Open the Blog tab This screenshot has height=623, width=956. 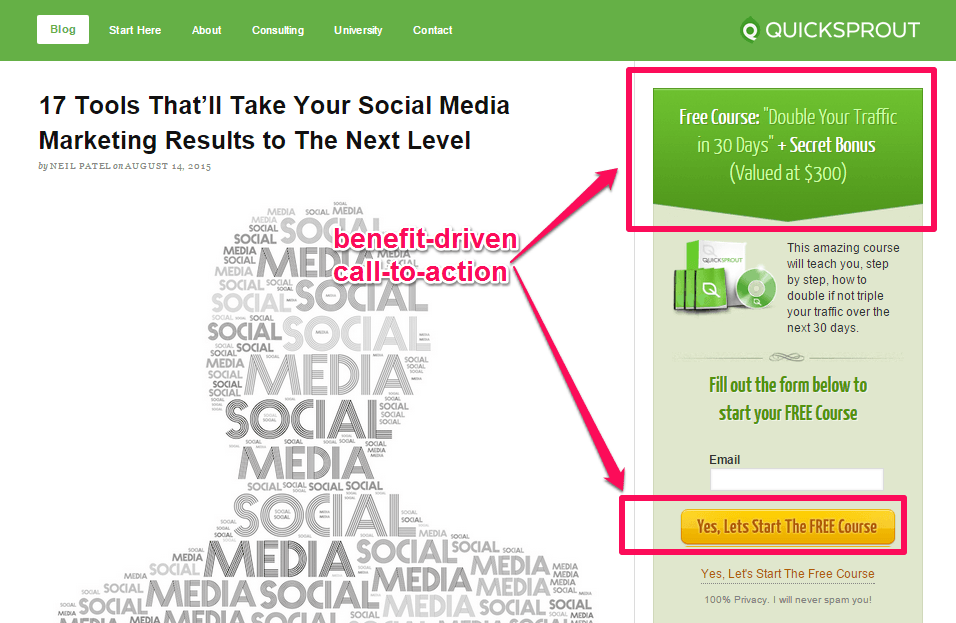click(63, 29)
